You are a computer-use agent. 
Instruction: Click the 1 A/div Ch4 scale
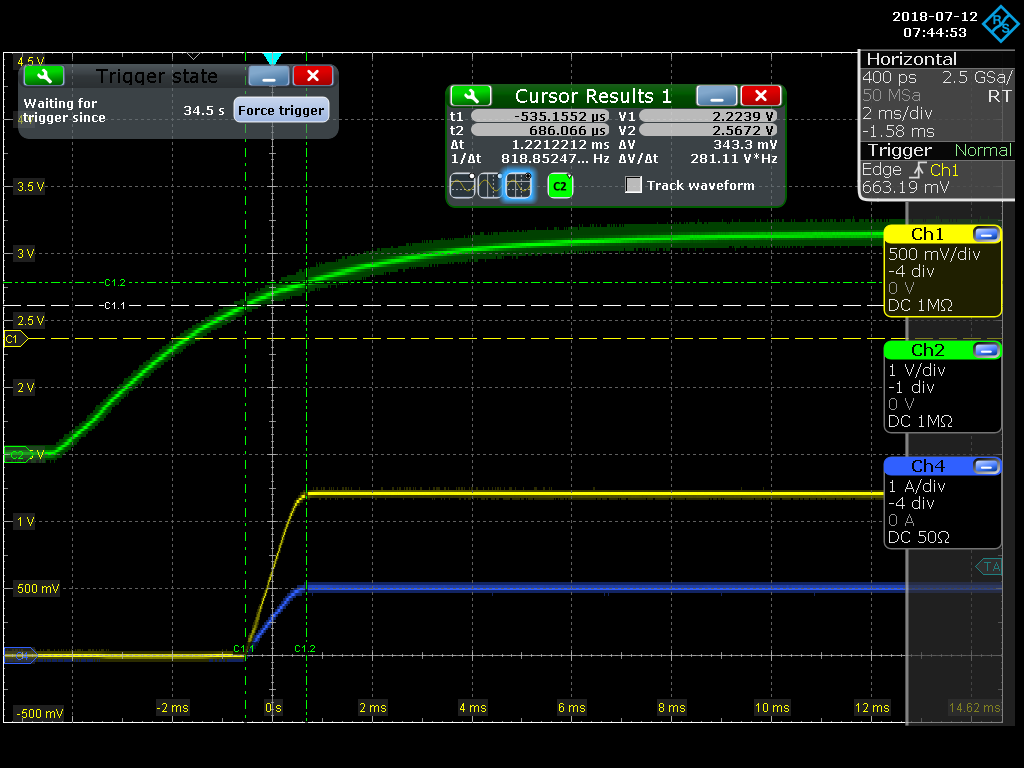point(916,486)
